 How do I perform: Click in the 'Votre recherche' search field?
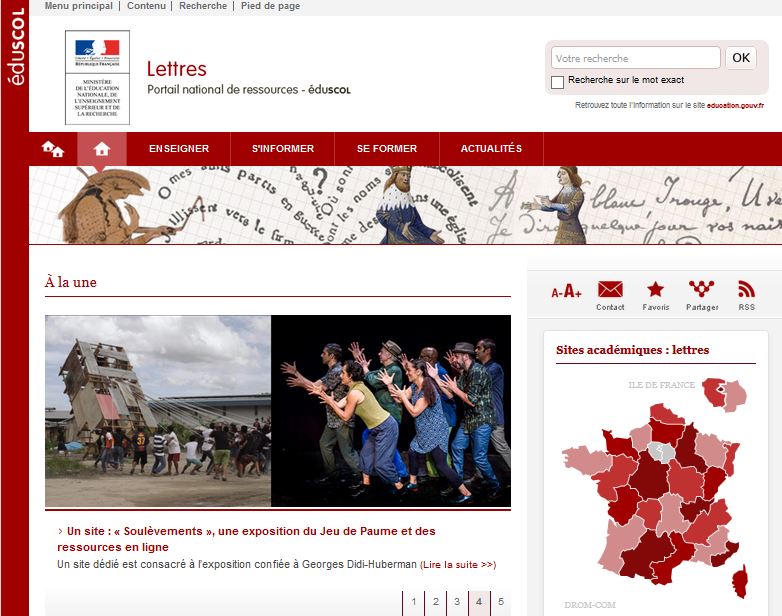coord(635,58)
